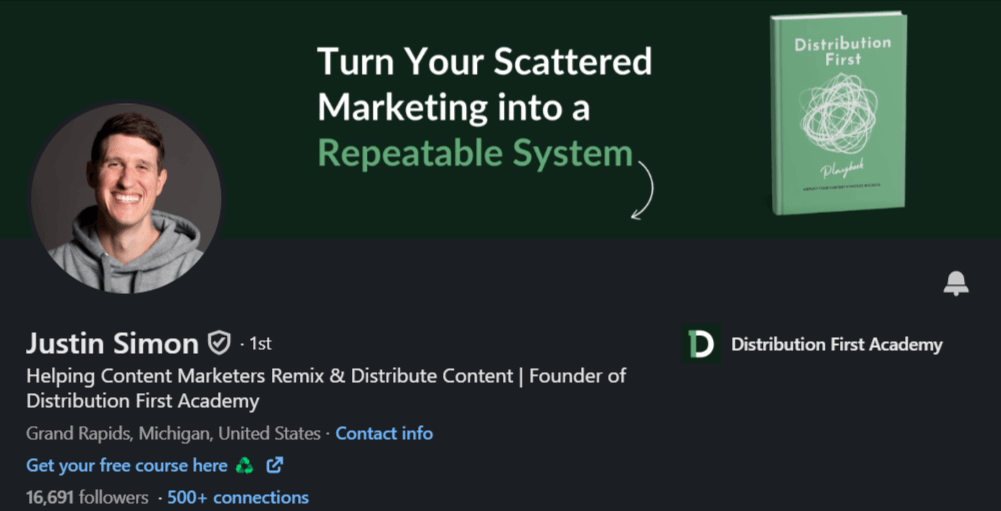Open the Contact info link
This screenshot has width=1001, height=511.
click(384, 434)
